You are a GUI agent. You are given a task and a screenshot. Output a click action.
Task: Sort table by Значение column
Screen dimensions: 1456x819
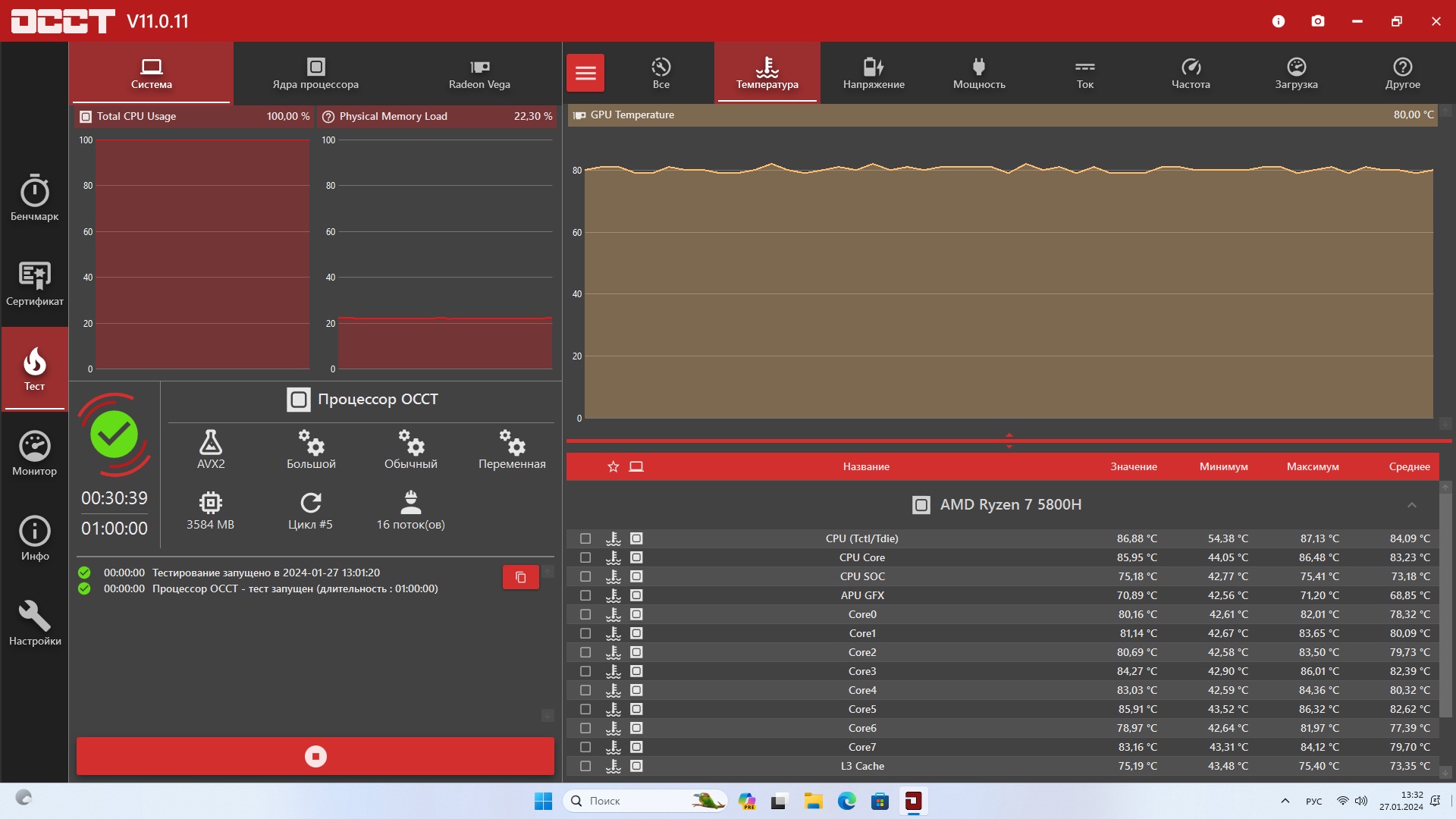(x=1134, y=466)
